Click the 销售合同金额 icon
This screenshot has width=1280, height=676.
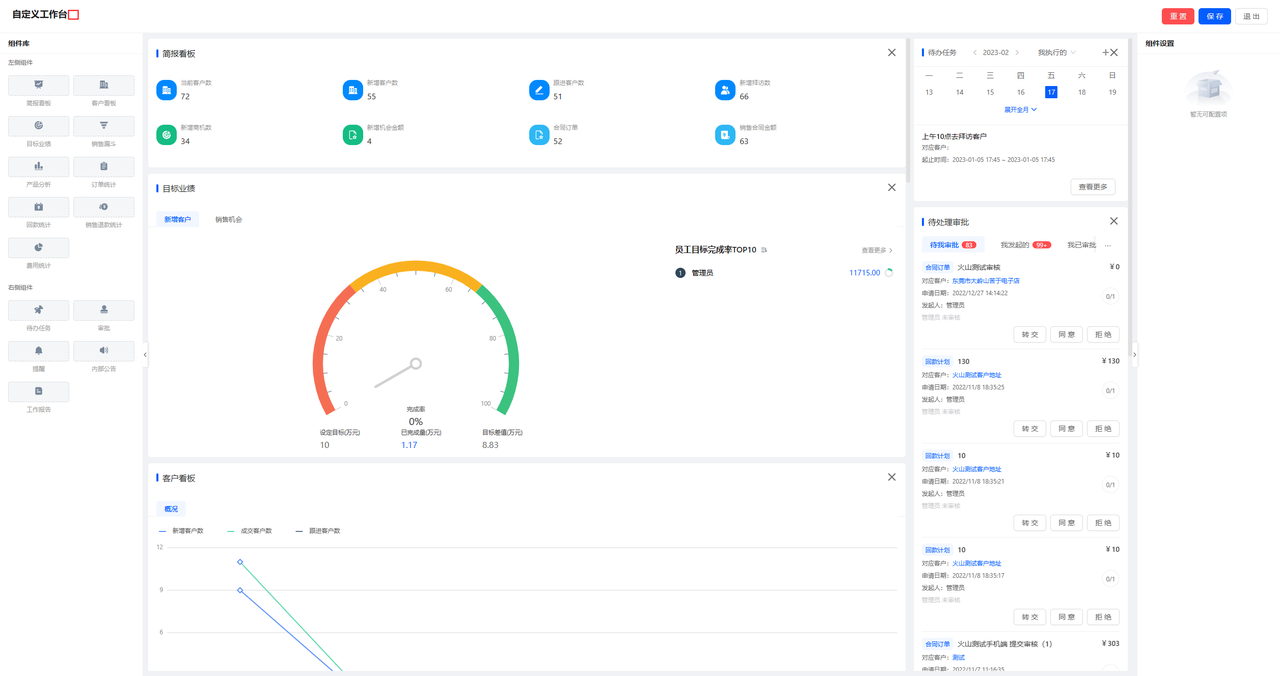[725, 134]
